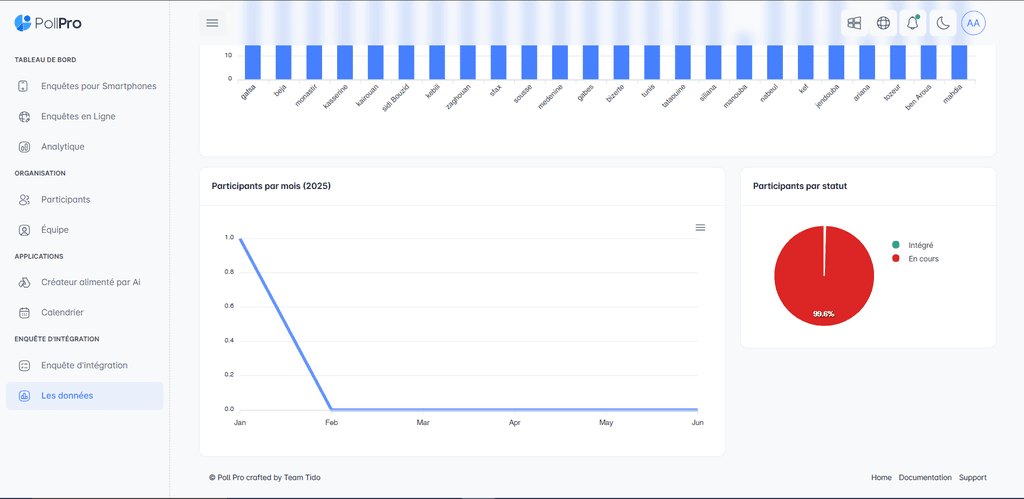This screenshot has width=1024, height=499.
Task: Click the Équipe sidebar icon
Action: coord(24,230)
